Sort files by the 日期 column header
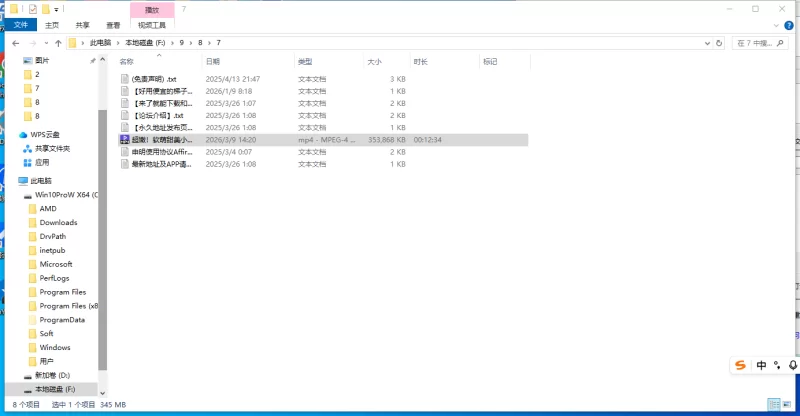800x416 pixels. 213,62
